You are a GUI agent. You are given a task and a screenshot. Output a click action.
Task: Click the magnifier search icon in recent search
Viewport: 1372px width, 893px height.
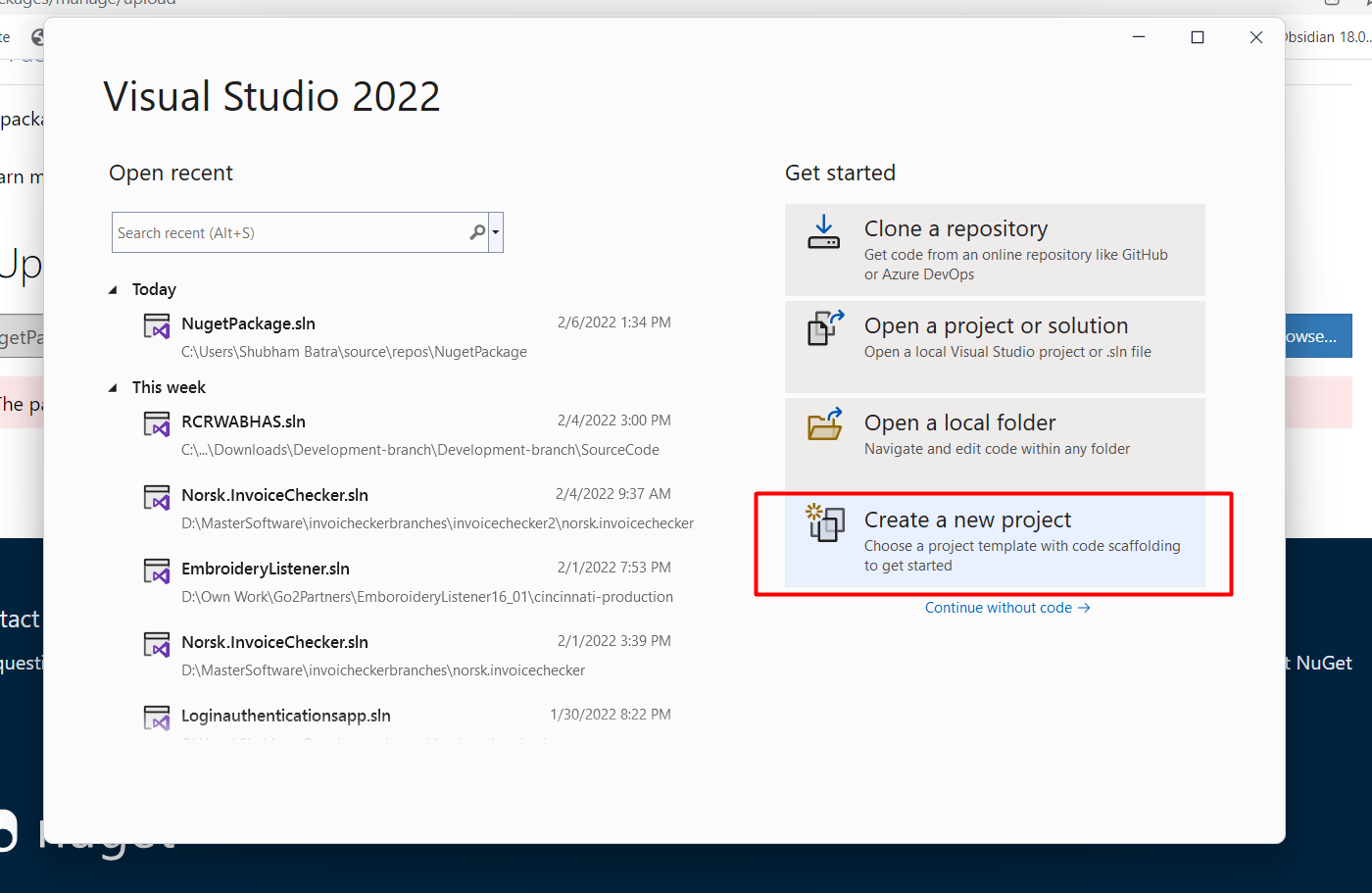point(477,232)
